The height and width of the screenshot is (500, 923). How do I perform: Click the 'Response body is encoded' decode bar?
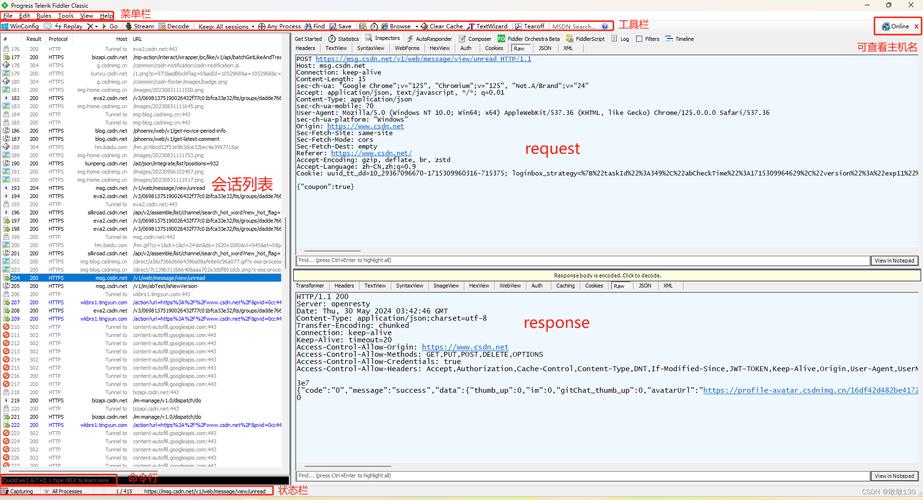coord(607,276)
